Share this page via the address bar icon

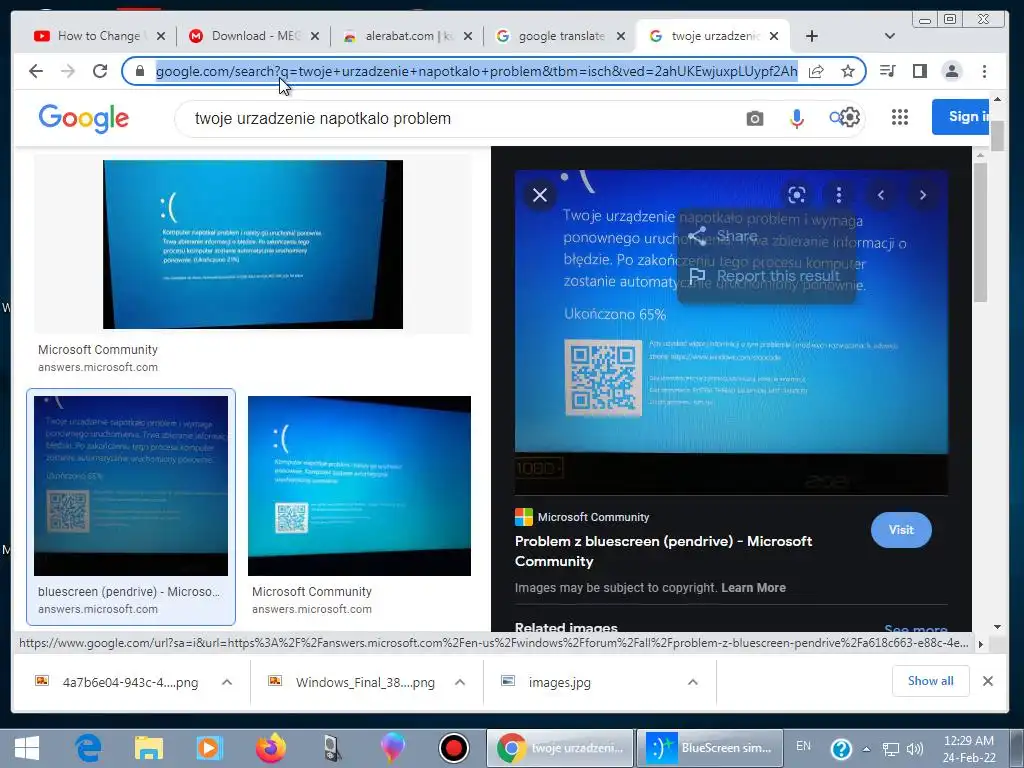(816, 71)
